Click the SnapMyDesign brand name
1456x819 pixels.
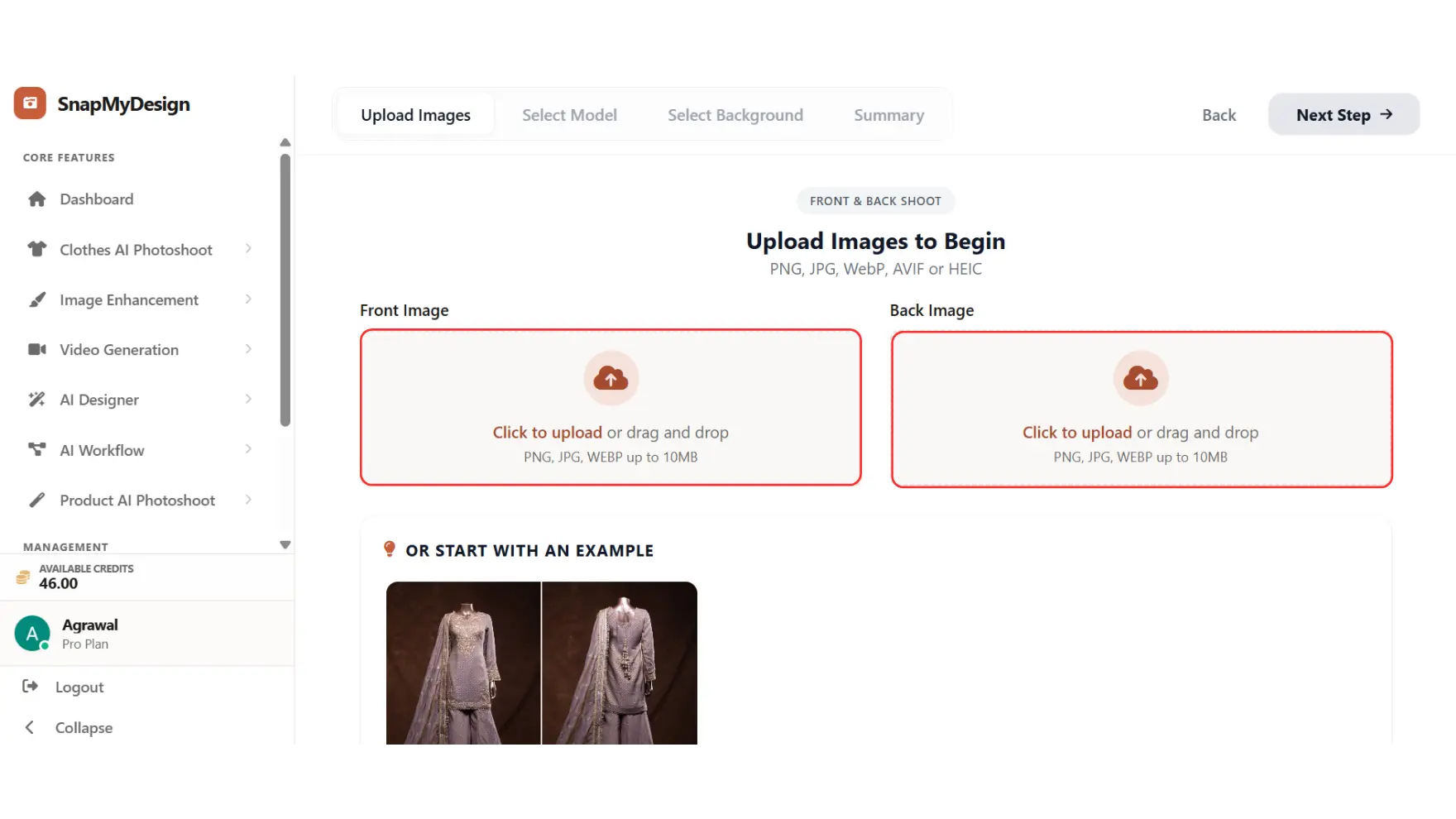[x=124, y=104]
